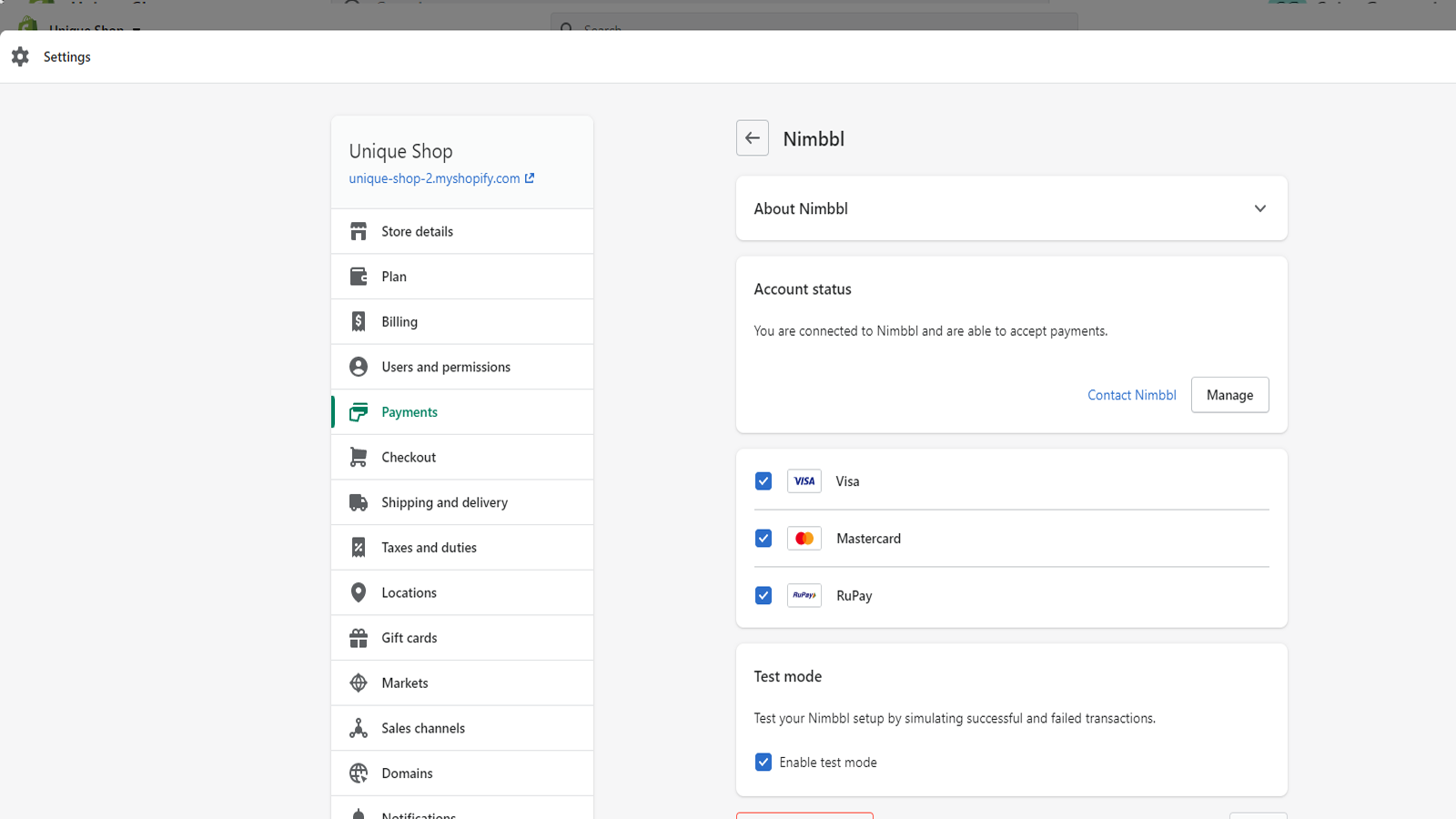Go to Billing settings
The height and width of the screenshot is (819, 1456).
pyautogui.click(x=462, y=321)
